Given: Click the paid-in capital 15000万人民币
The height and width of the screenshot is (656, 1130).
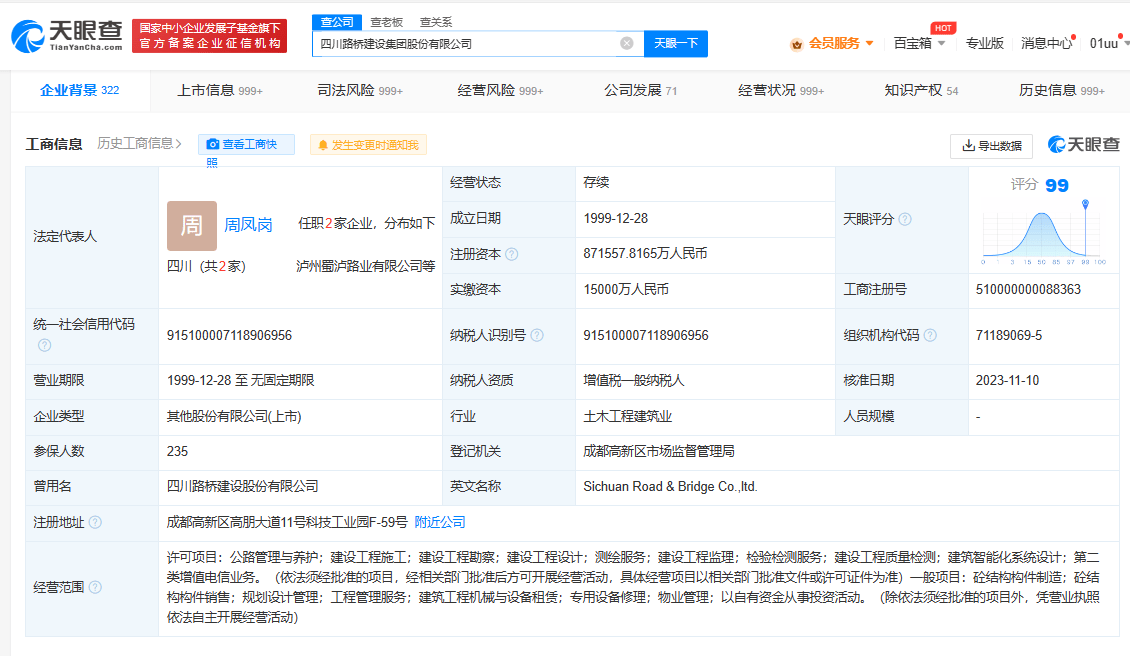Looking at the screenshot, I should (x=626, y=290).
